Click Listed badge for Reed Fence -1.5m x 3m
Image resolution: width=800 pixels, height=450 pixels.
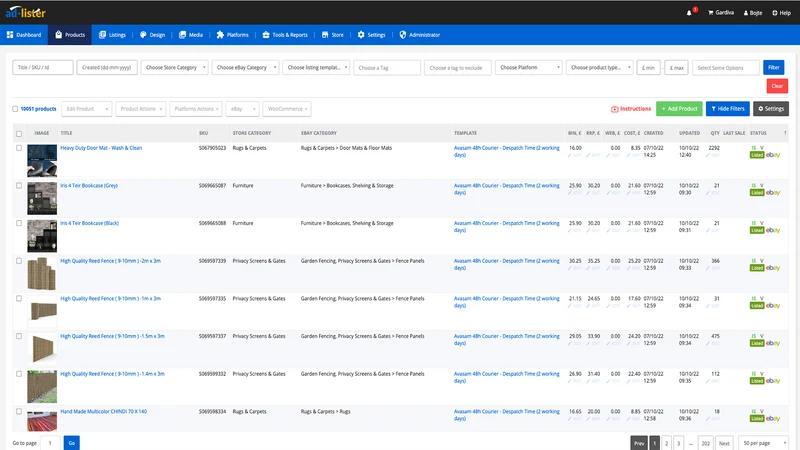757,343
